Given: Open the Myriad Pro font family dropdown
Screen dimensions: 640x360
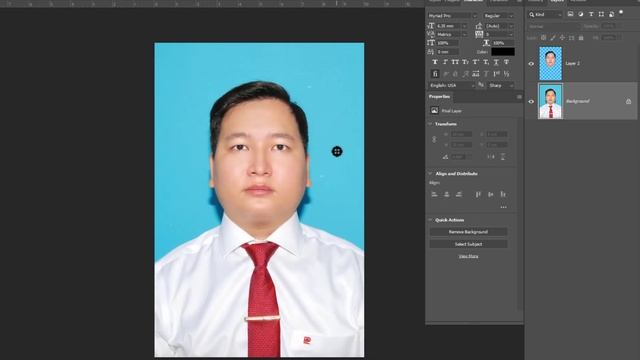Looking at the screenshot, I should 452,16.
